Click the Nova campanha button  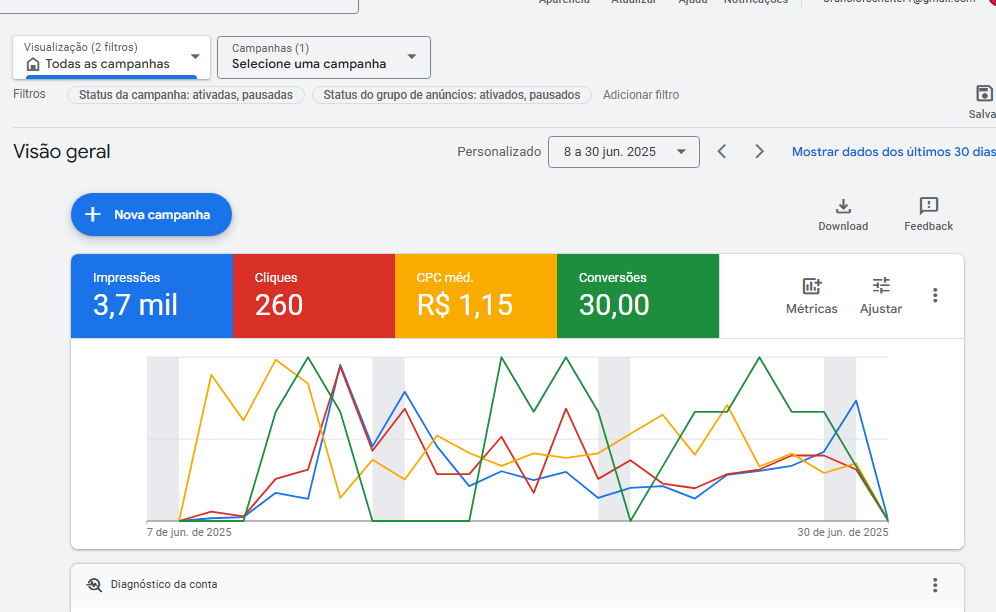151,214
